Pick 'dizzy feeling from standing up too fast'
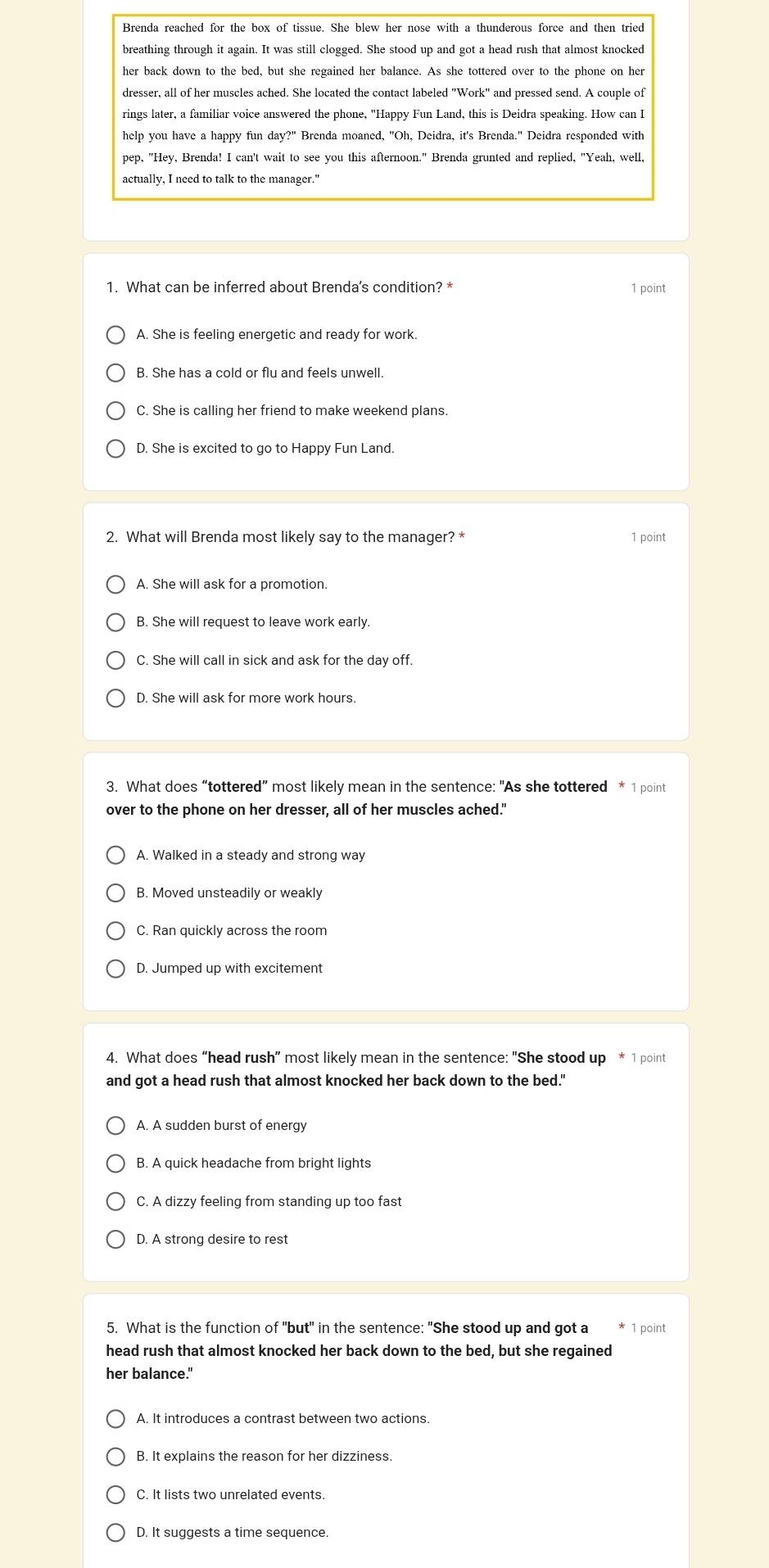The width and height of the screenshot is (769, 1568). point(116,1202)
